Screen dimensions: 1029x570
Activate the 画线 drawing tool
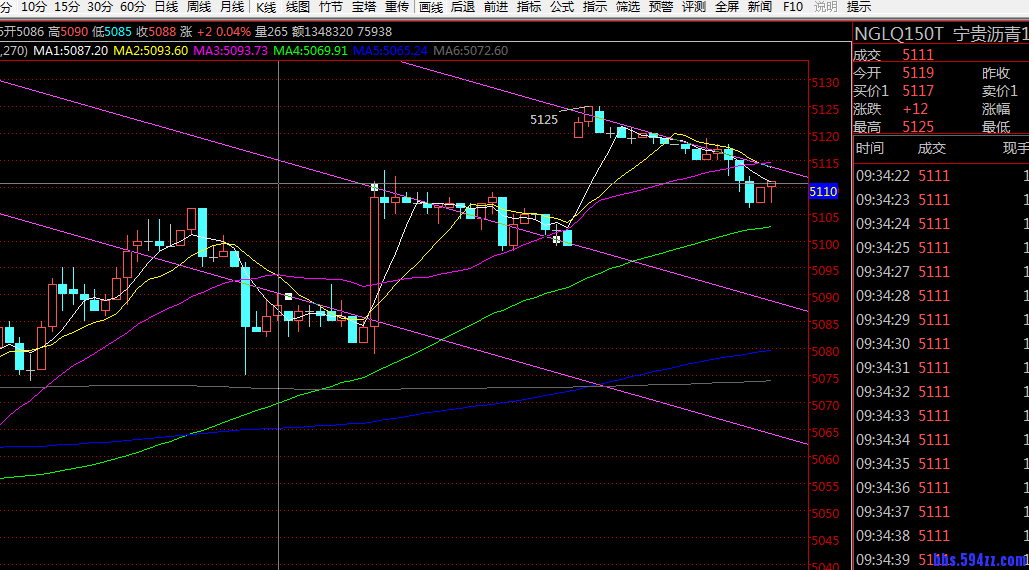point(431,7)
